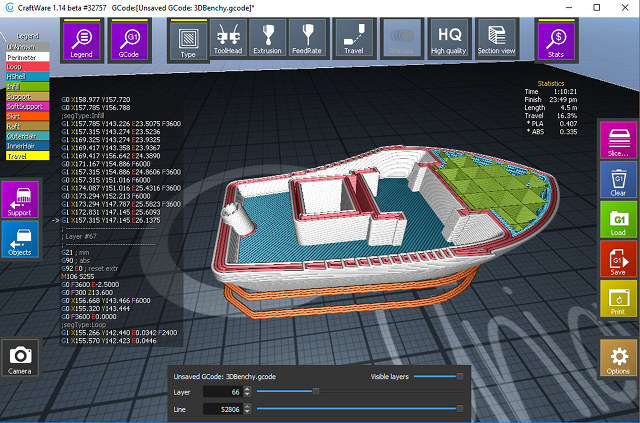Click the Infill legend swatch
The image size is (640, 423).
[28, 87]
